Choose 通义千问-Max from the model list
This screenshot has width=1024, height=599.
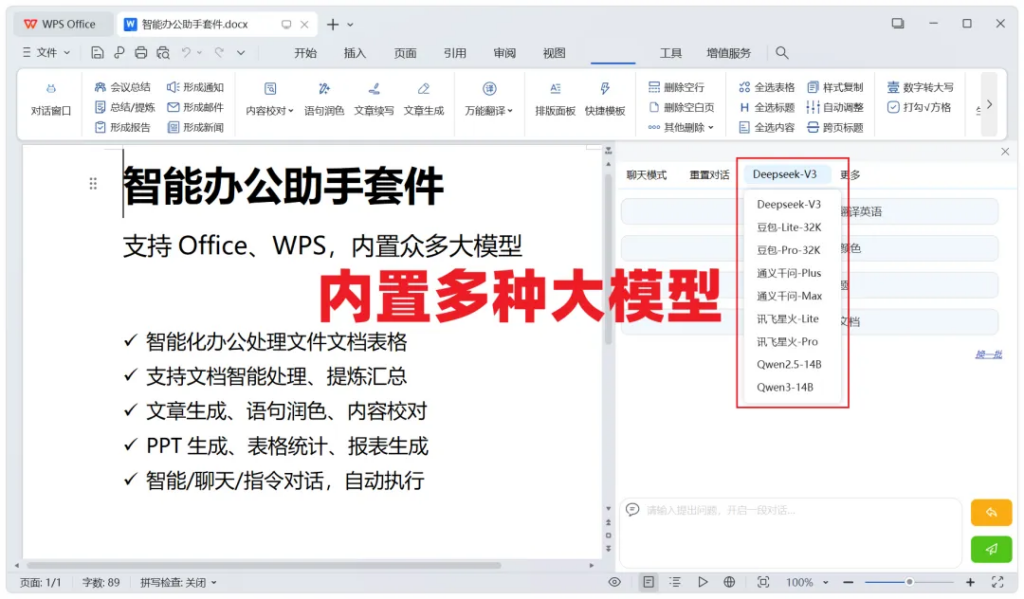click(789, 296)
